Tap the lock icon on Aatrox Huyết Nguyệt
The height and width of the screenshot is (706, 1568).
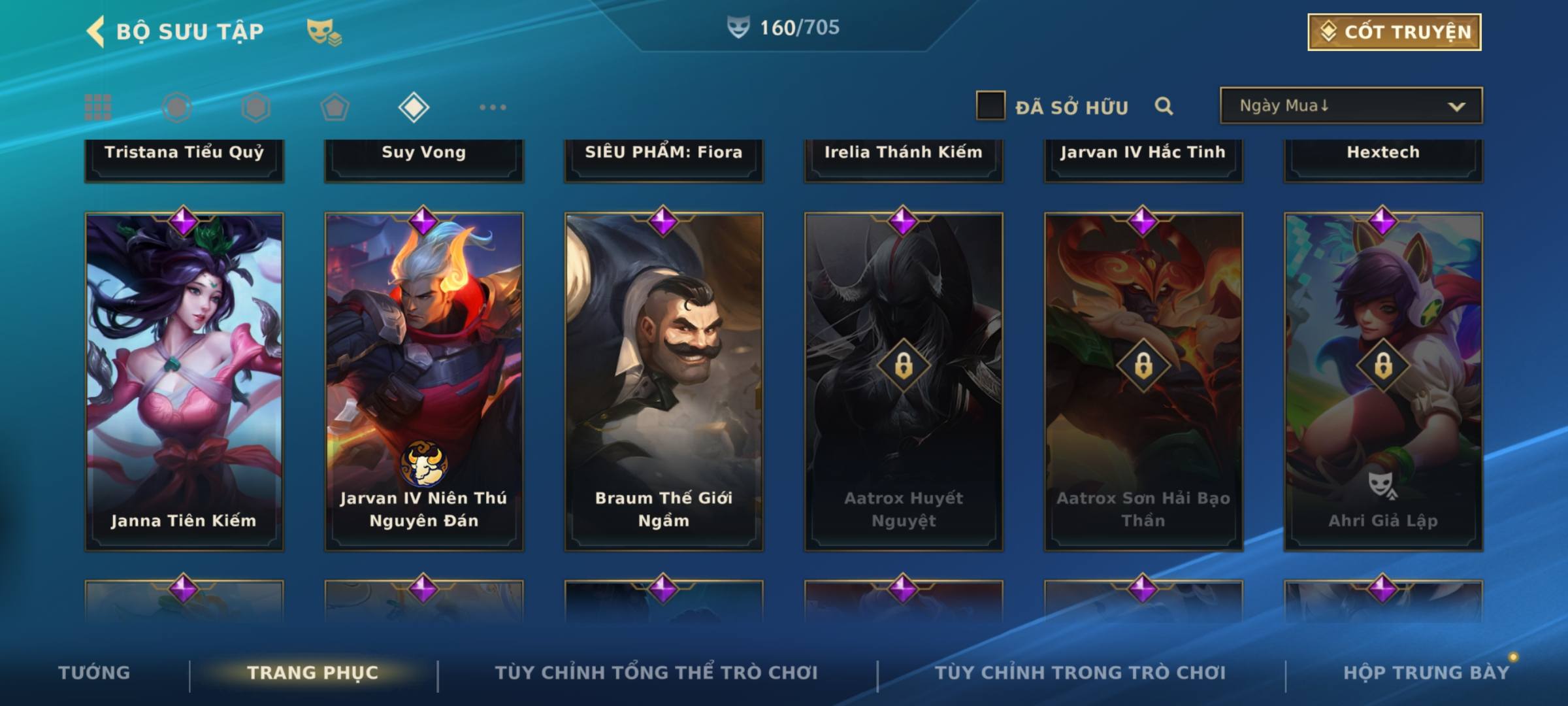click(904, 365)
